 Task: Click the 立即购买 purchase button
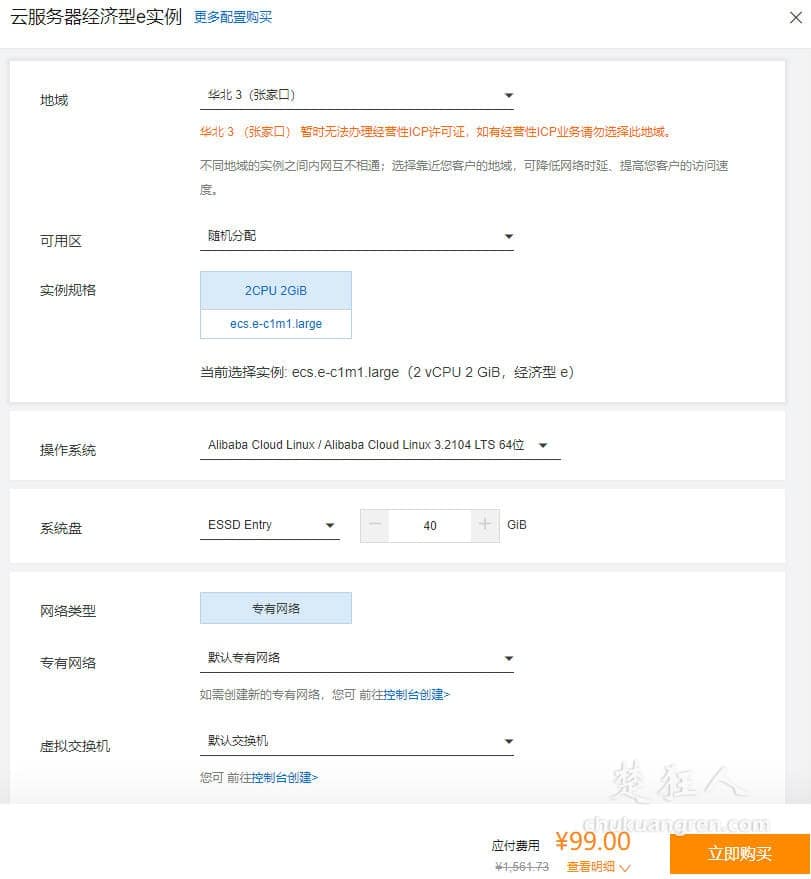point(741,855)
